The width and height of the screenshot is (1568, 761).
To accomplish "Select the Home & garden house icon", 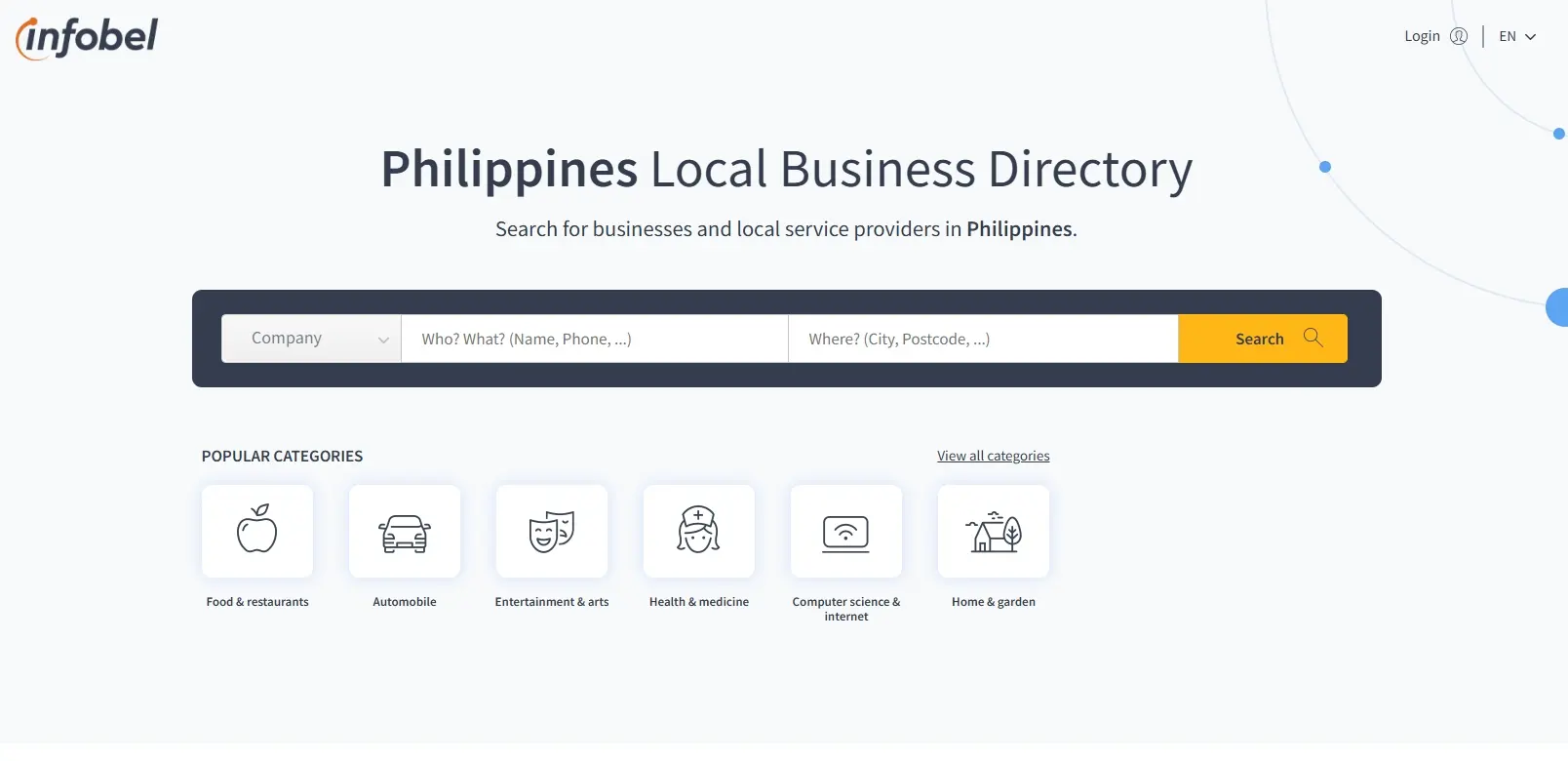I will click(994, 531).
